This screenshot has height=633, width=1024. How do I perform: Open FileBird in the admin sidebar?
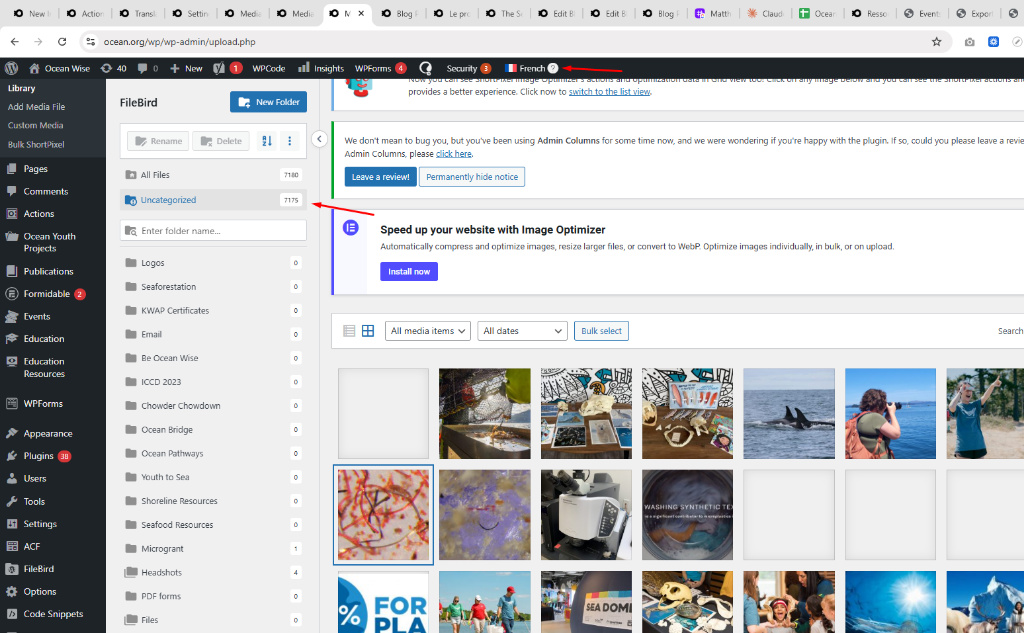39,569
